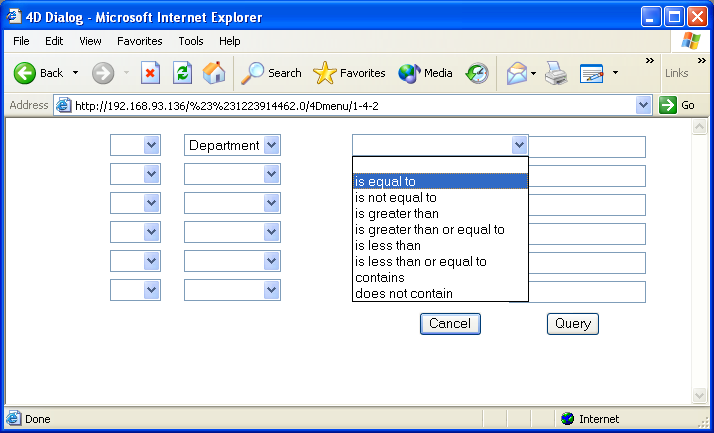
Task: Click the Query button
Action: (573, 324)
